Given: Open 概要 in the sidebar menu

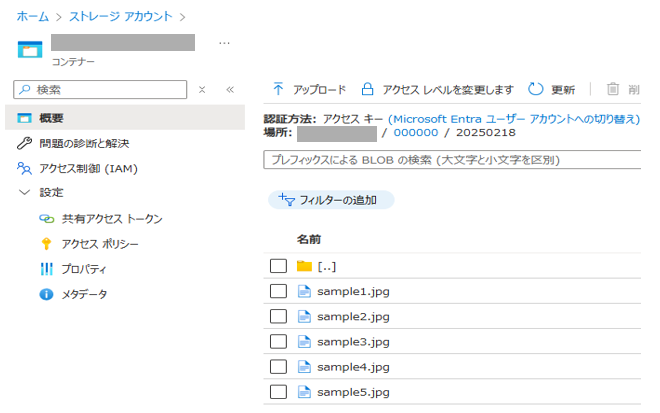Looking at the screenshot, I should click(x=125, y=118).
